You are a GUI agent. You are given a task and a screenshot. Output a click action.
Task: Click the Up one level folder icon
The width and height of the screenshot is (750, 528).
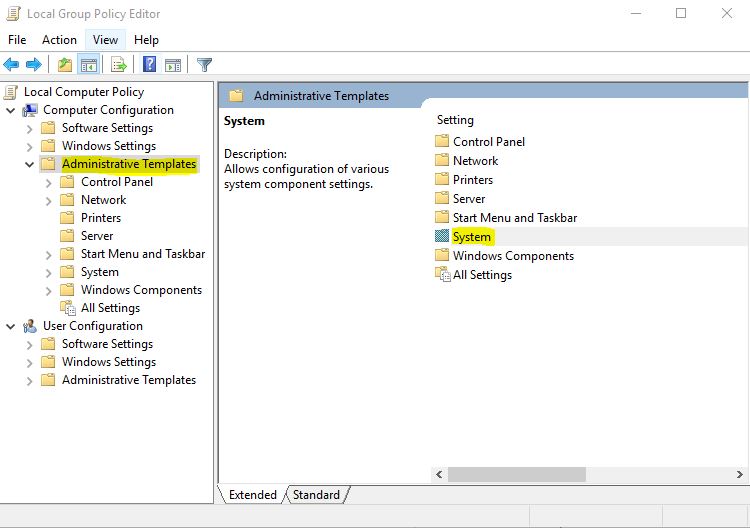pos(65,64)
